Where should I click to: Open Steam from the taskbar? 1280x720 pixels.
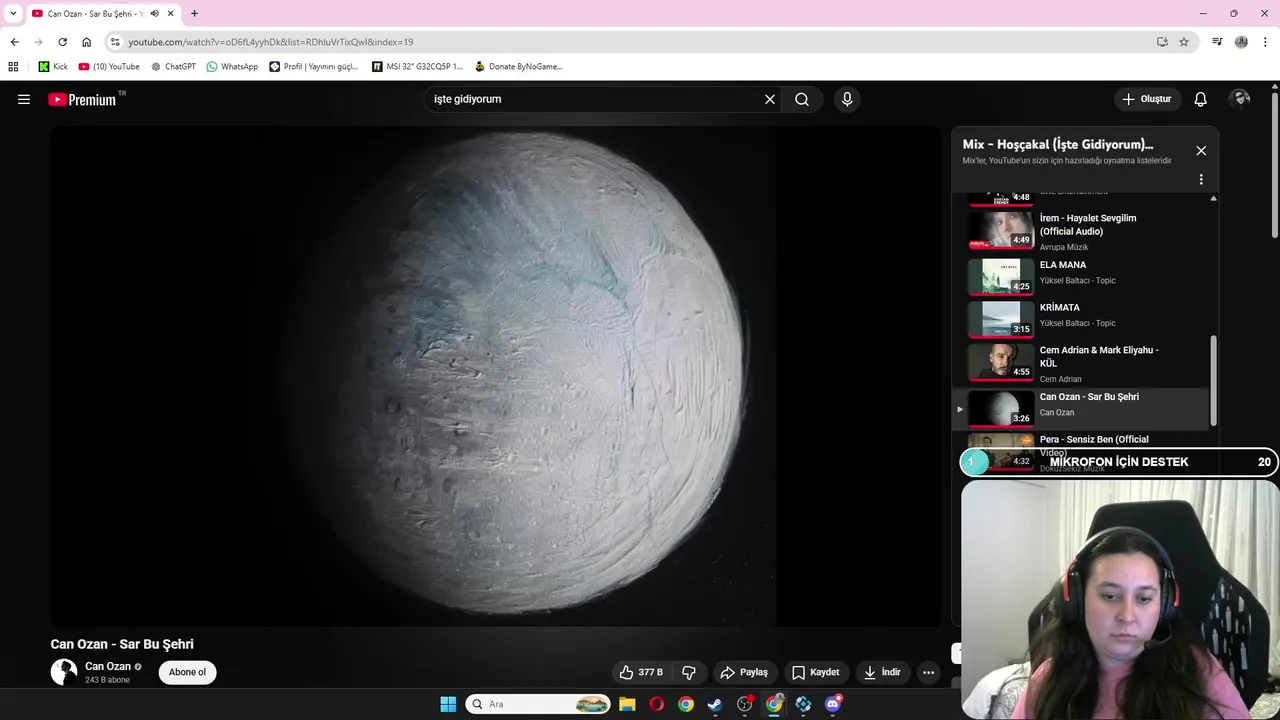tap(715, 704)
